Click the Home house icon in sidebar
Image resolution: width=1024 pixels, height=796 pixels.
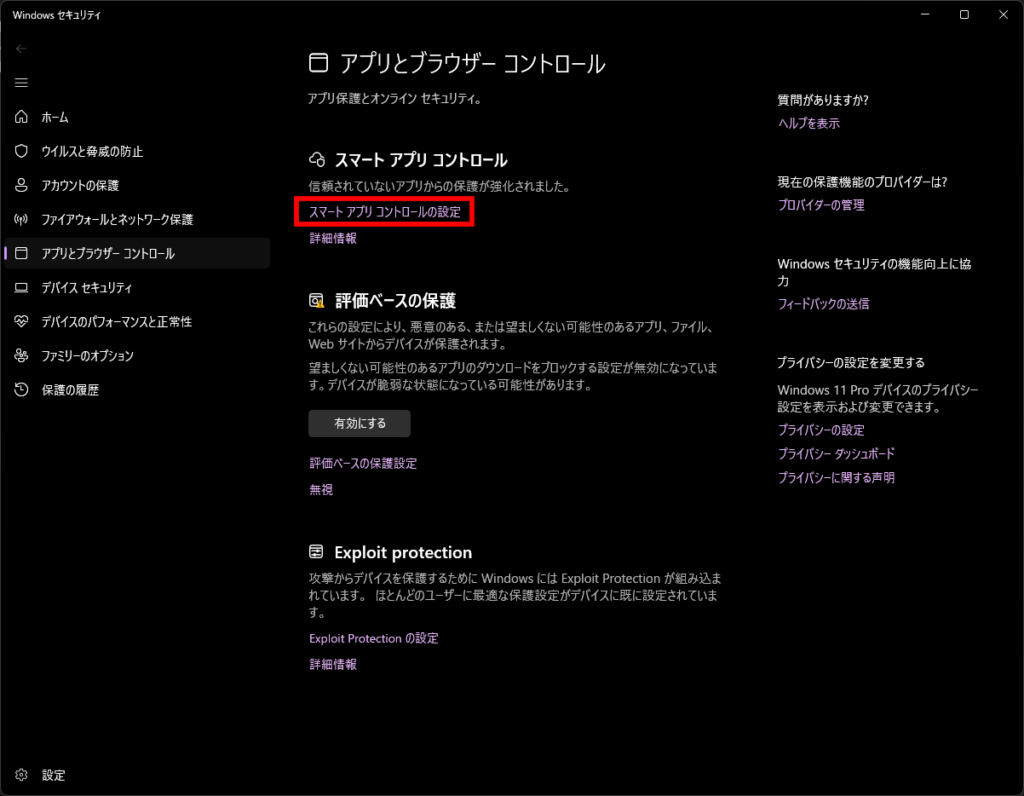point(22,117)
